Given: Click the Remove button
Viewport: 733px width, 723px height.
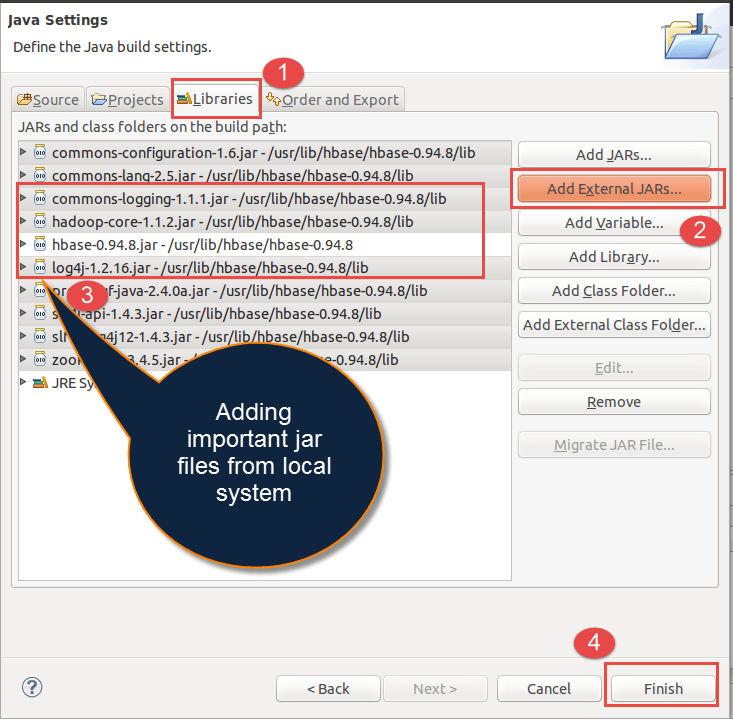Looking at the screenshot, I should (614, 402).
